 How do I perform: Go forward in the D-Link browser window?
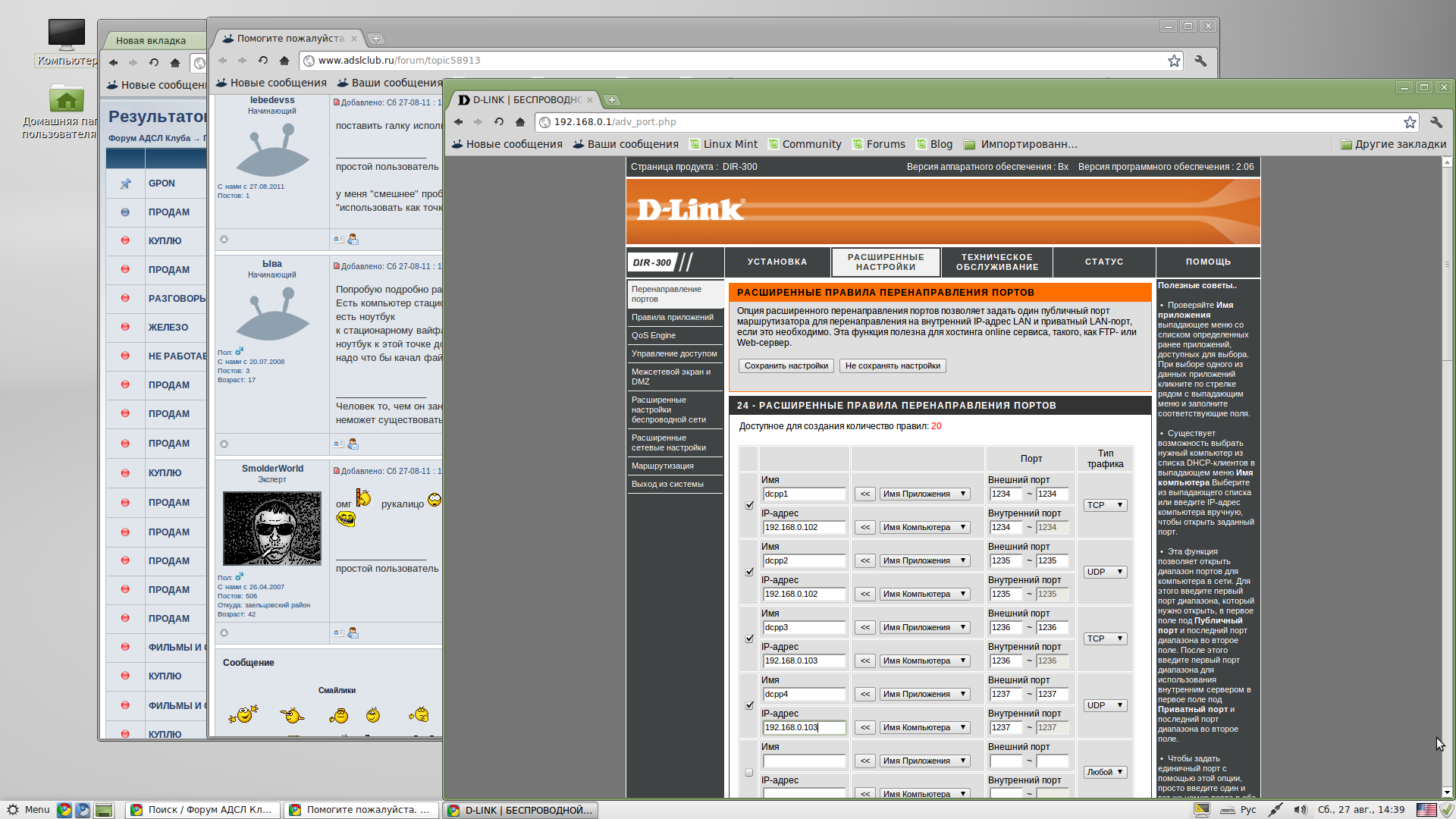478,122
